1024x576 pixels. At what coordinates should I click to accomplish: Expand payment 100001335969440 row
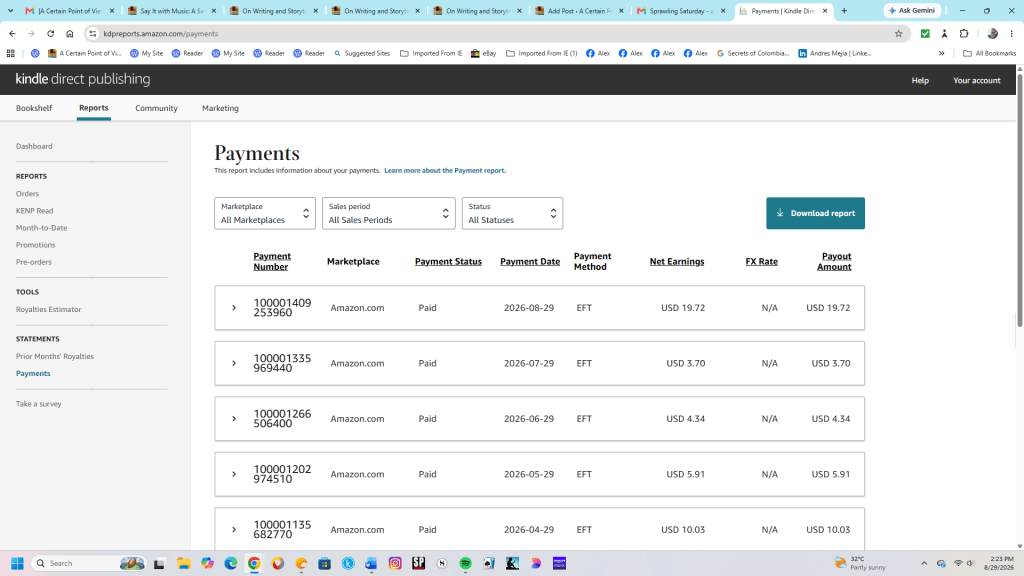234,363
